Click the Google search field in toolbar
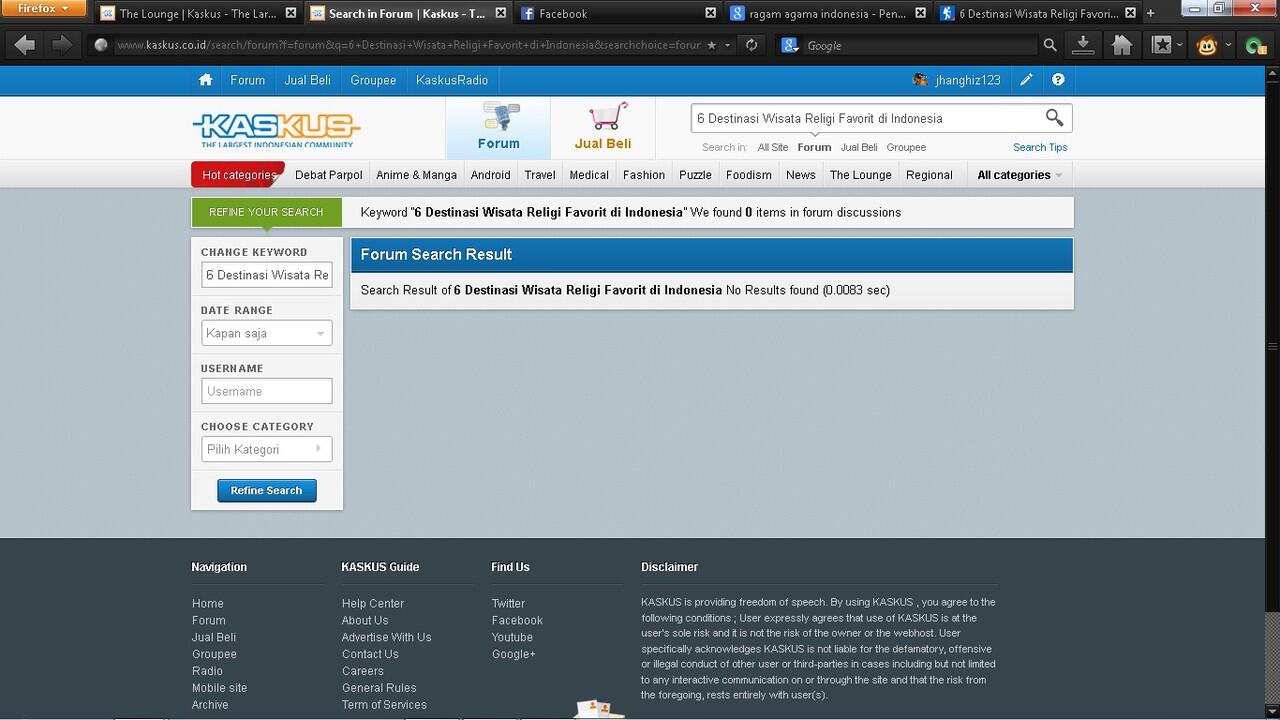Screen dimensions: 1280x720 pyautogui.click(x=920, y=45)
